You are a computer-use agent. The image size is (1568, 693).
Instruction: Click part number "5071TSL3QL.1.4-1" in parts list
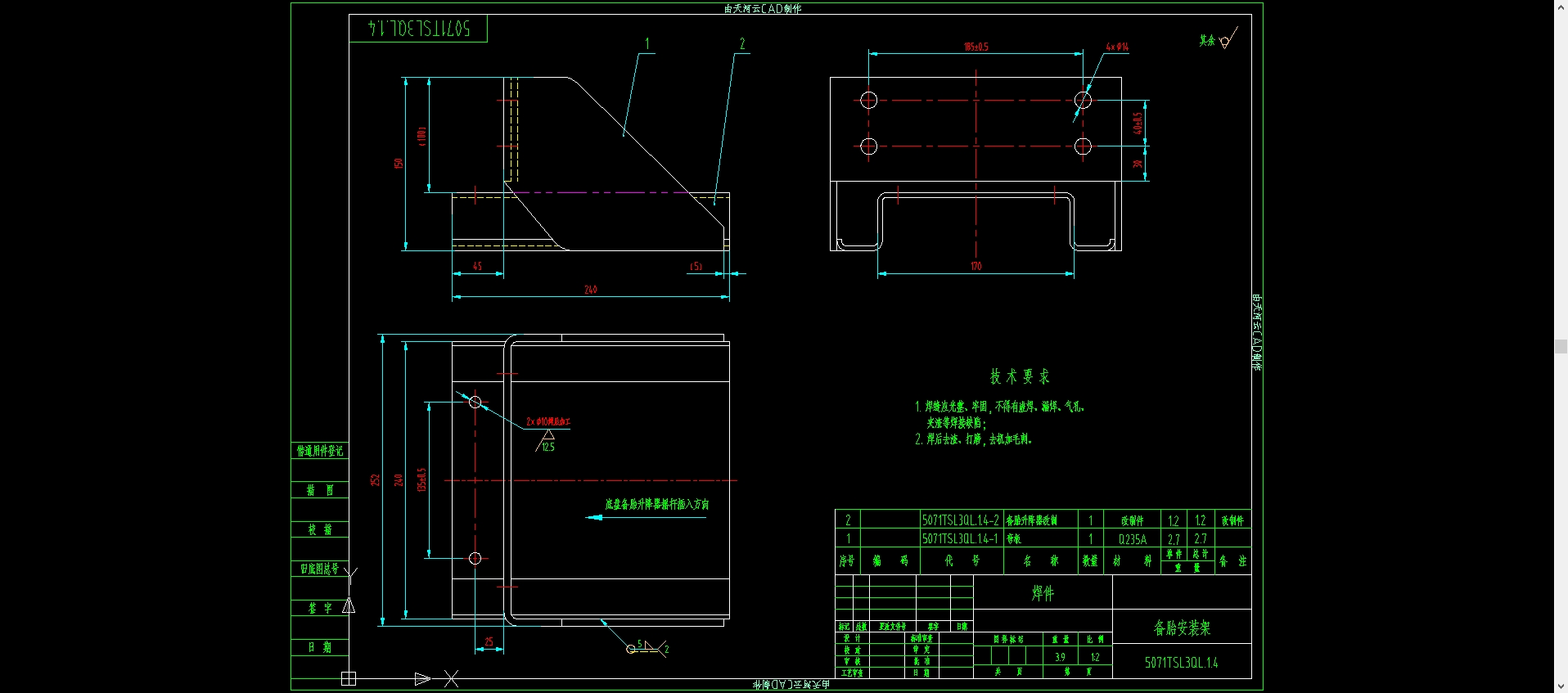pyautogui.click(x=960, y=539)
